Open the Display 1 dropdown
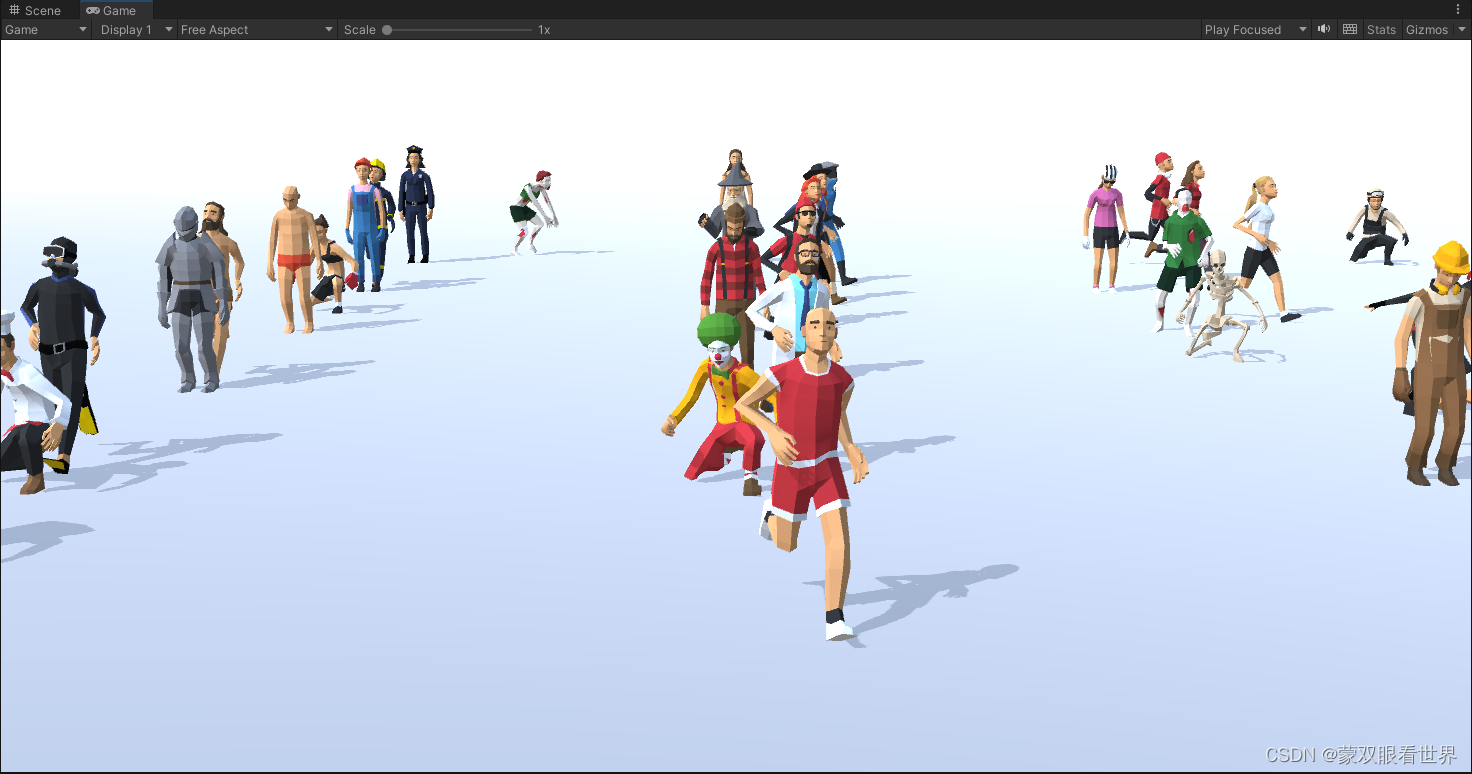Viewport: 1472px width, 774px height. pyautogui.click(x=135, y=29)
